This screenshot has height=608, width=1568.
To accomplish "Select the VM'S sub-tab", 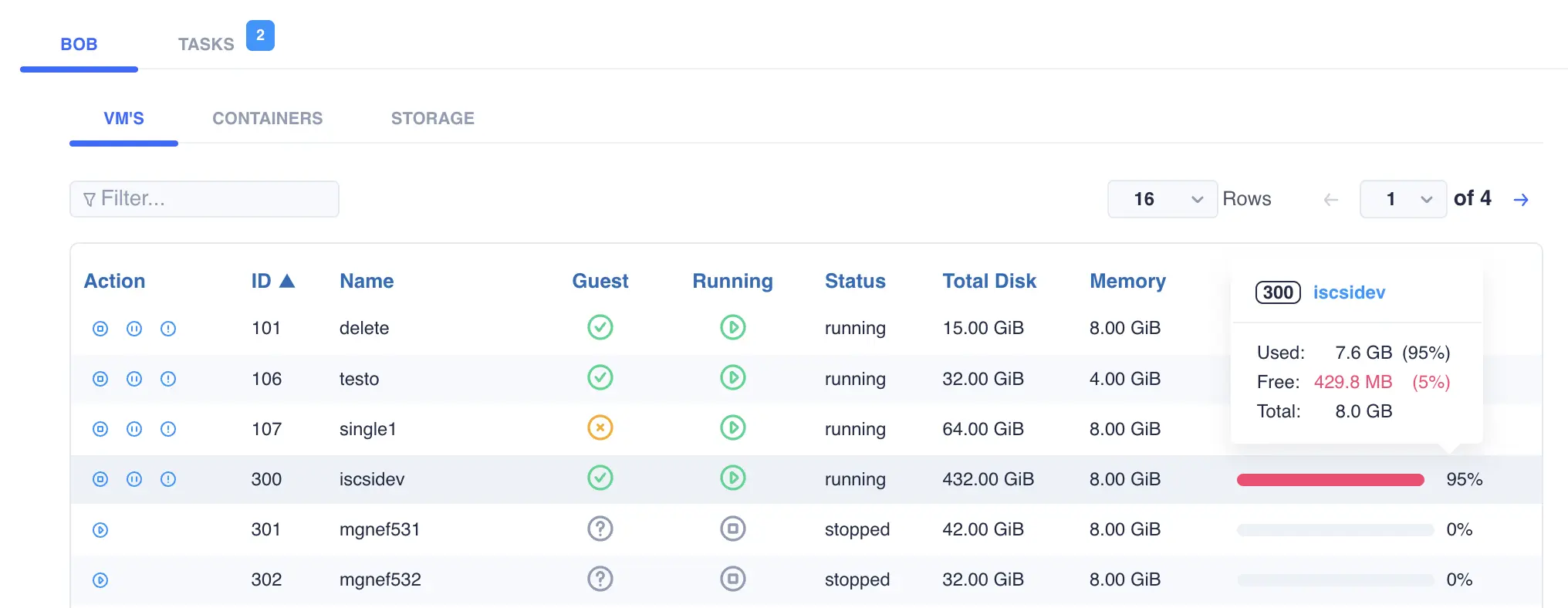I will pos(124,118).
